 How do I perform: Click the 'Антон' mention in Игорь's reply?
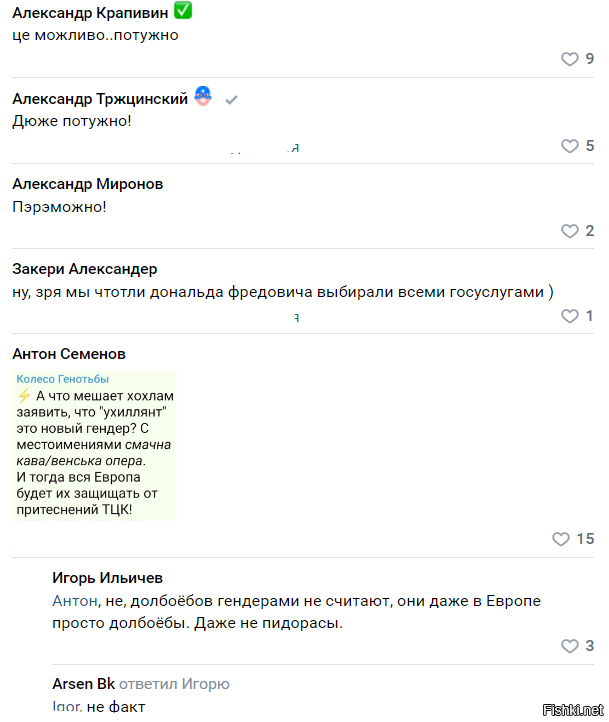click(x=75, y=601)
